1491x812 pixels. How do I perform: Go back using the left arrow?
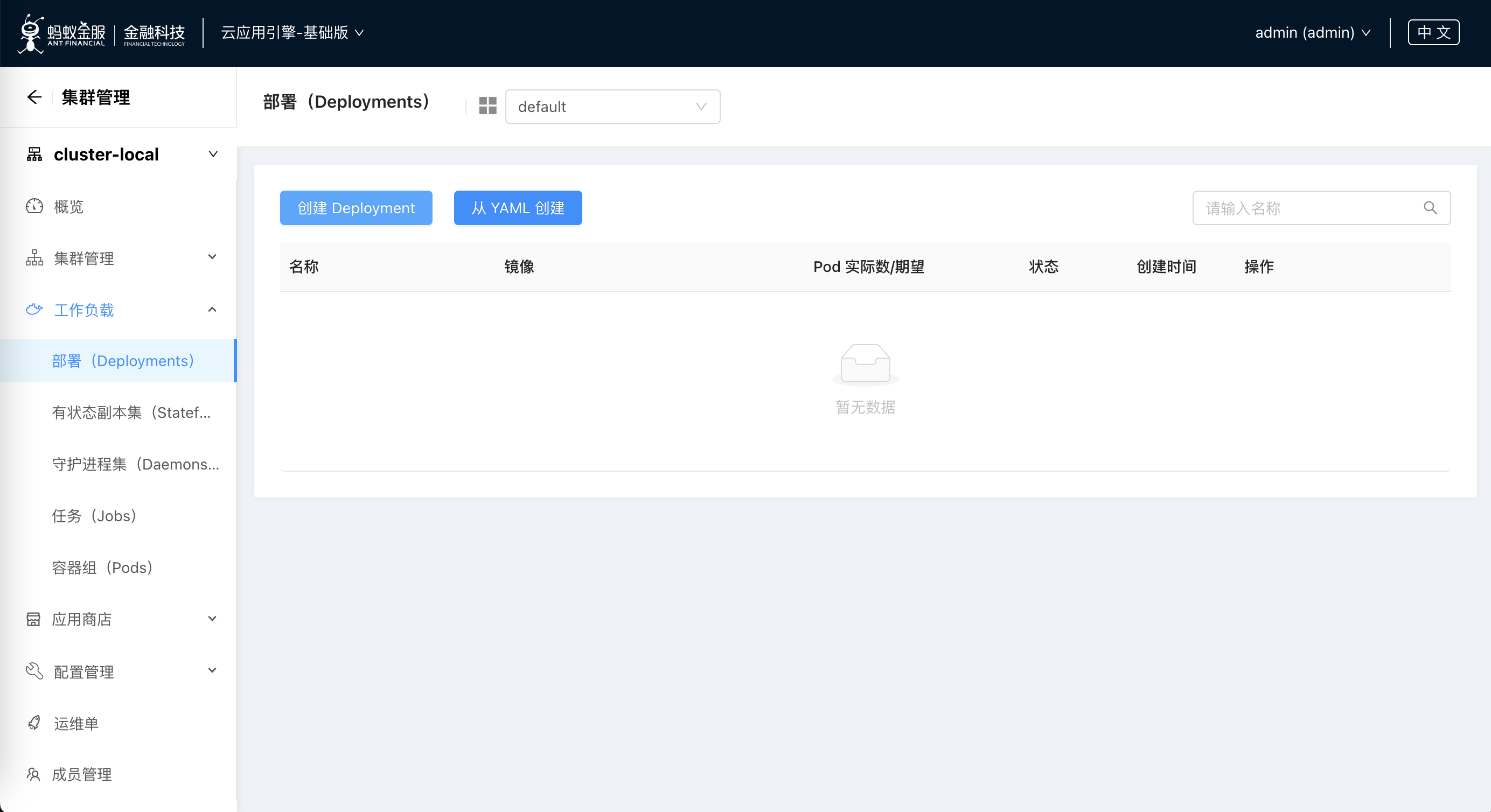point(34,97)
